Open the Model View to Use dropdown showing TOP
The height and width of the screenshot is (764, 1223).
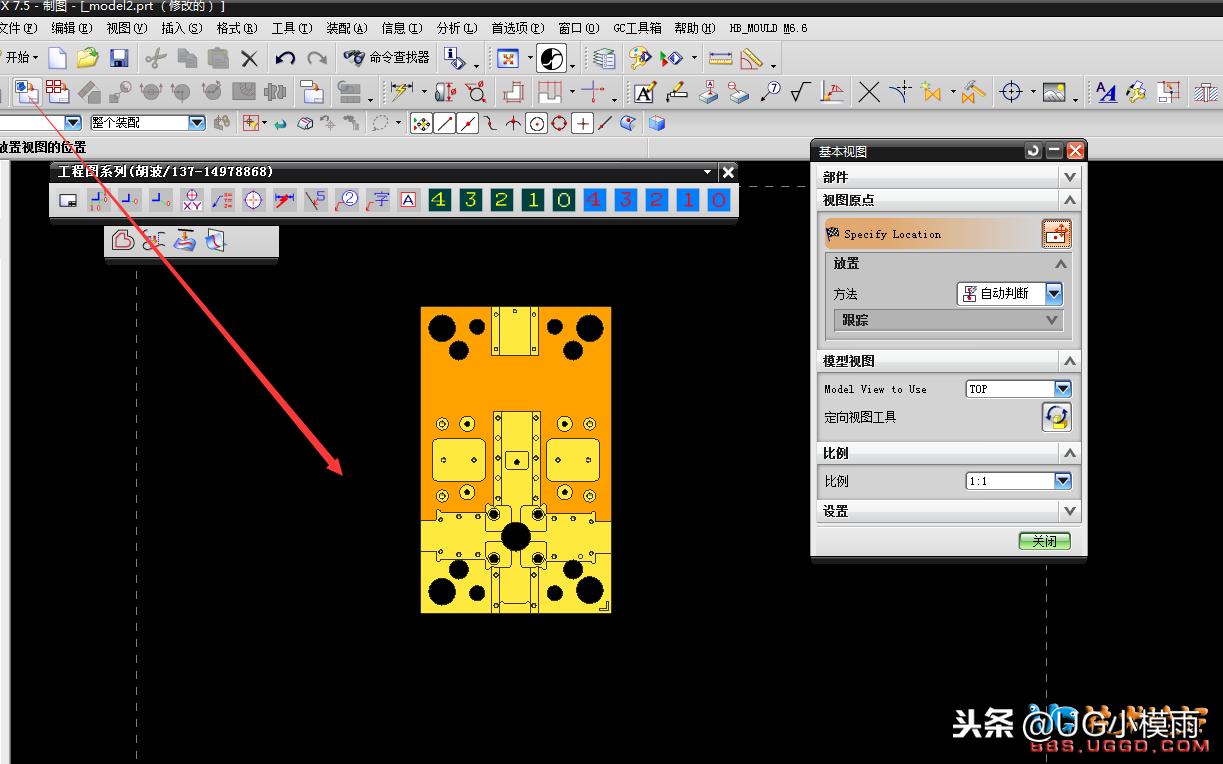(x=1064, y=388)
